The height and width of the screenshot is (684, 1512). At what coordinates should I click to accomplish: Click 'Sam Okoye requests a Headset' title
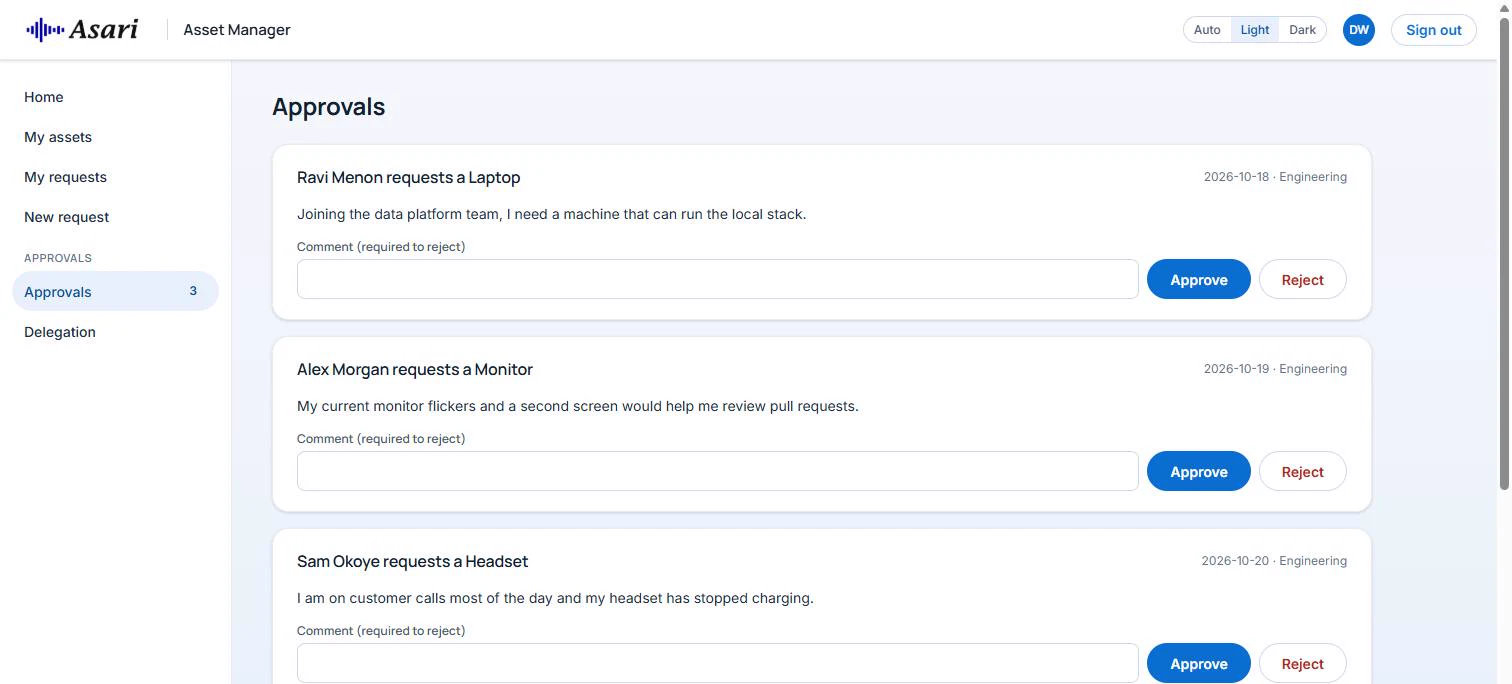click(x=412, y=561)
